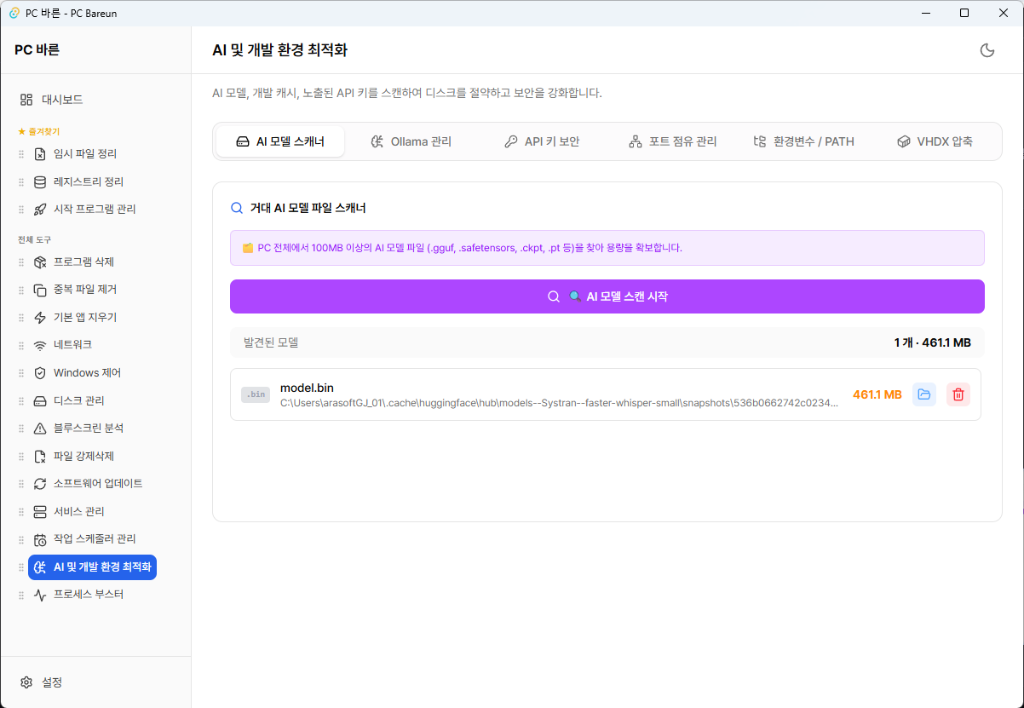The image size is (1024, 708).
Task: Switch to API 키 보안 tab
Action: tap(541, 142)
